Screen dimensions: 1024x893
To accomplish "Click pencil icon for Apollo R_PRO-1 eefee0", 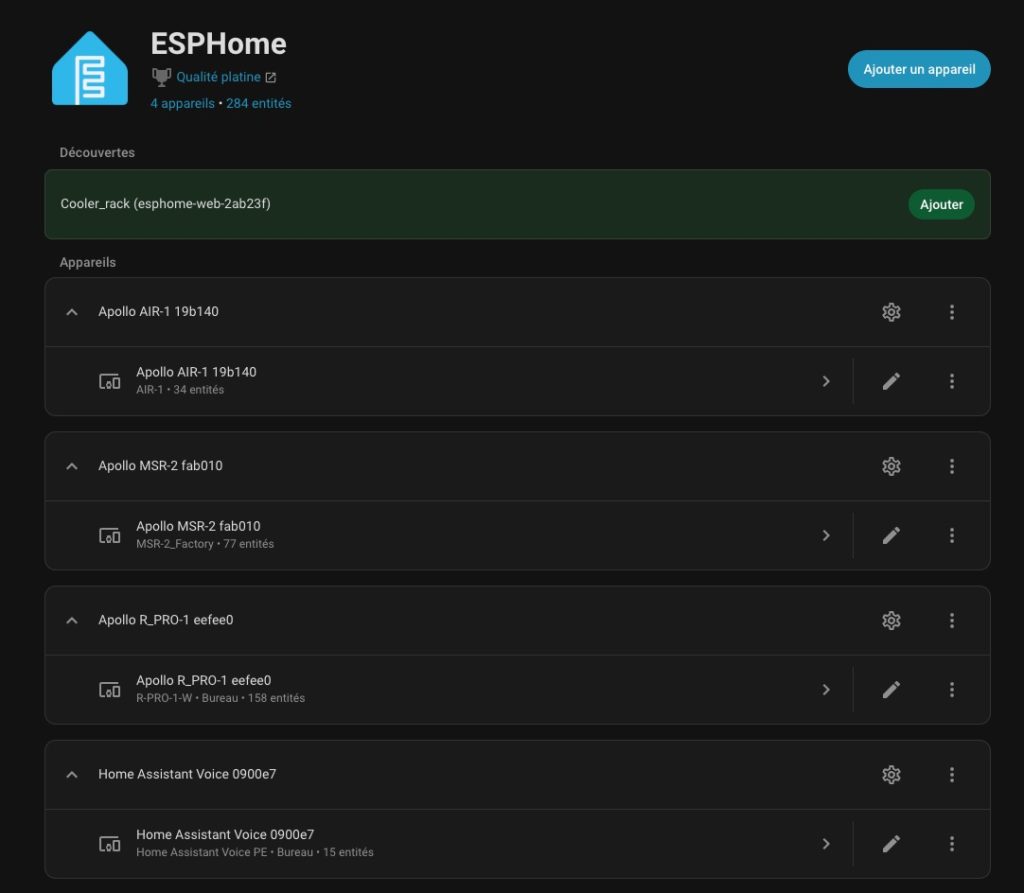I will click(x=891, y=689).
